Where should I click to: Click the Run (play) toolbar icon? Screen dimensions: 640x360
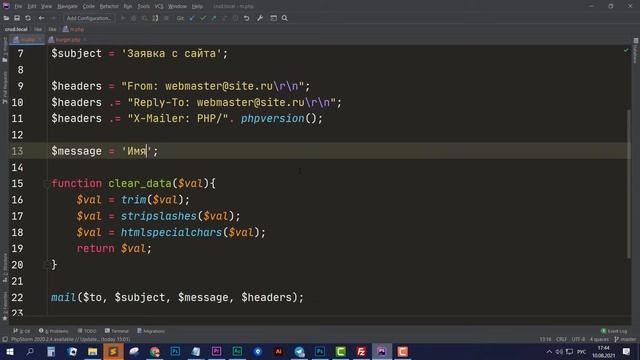(122, 18)
